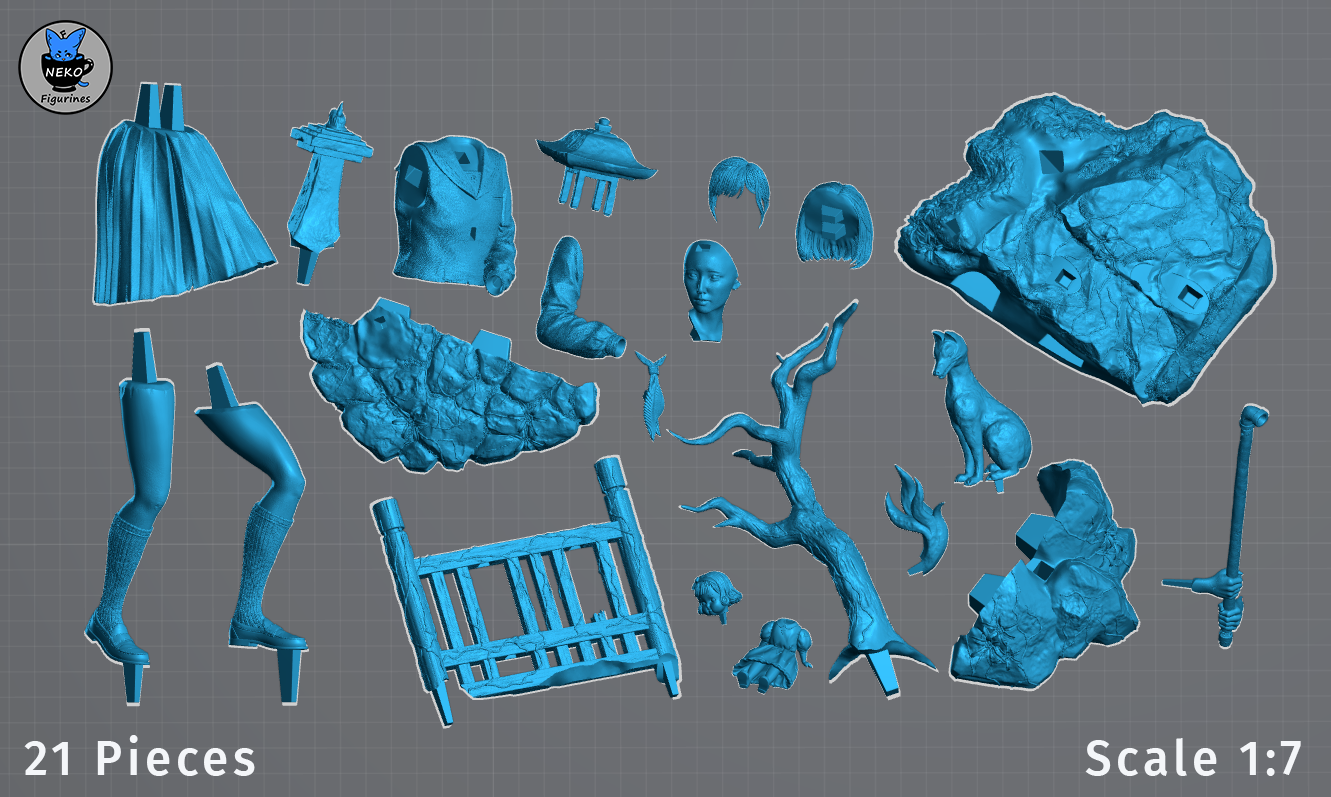Click the Neko Figurines logo

[66, 66]
